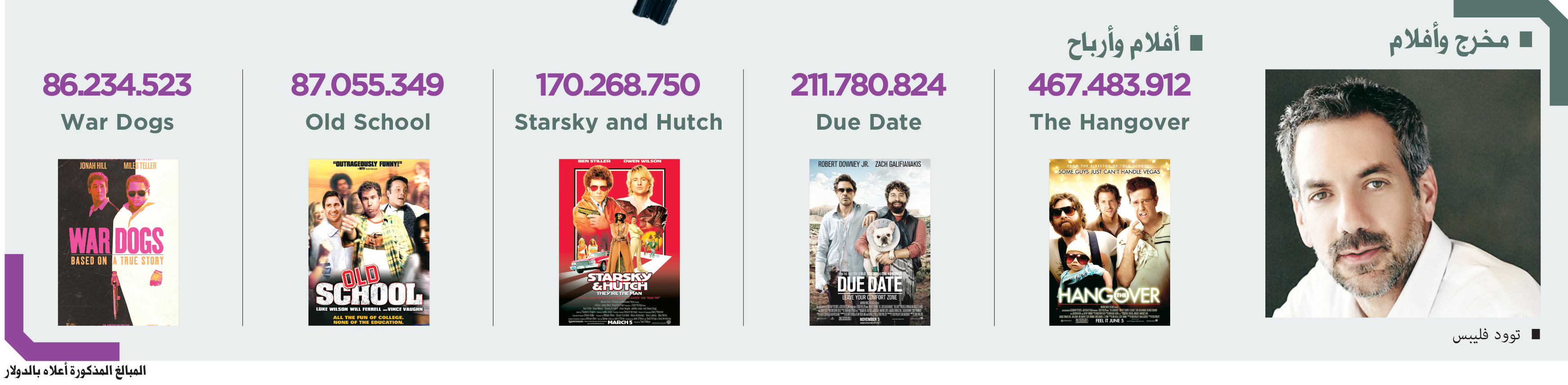
Task: Click the 211.780.824 earnings figure
Action: coord(868,85)
